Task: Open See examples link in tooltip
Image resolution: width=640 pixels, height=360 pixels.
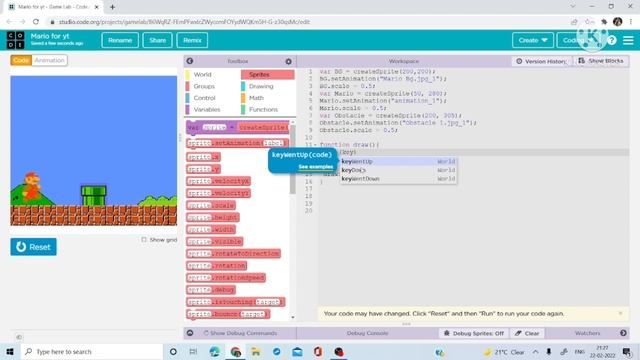Action: tap(316, 167)
